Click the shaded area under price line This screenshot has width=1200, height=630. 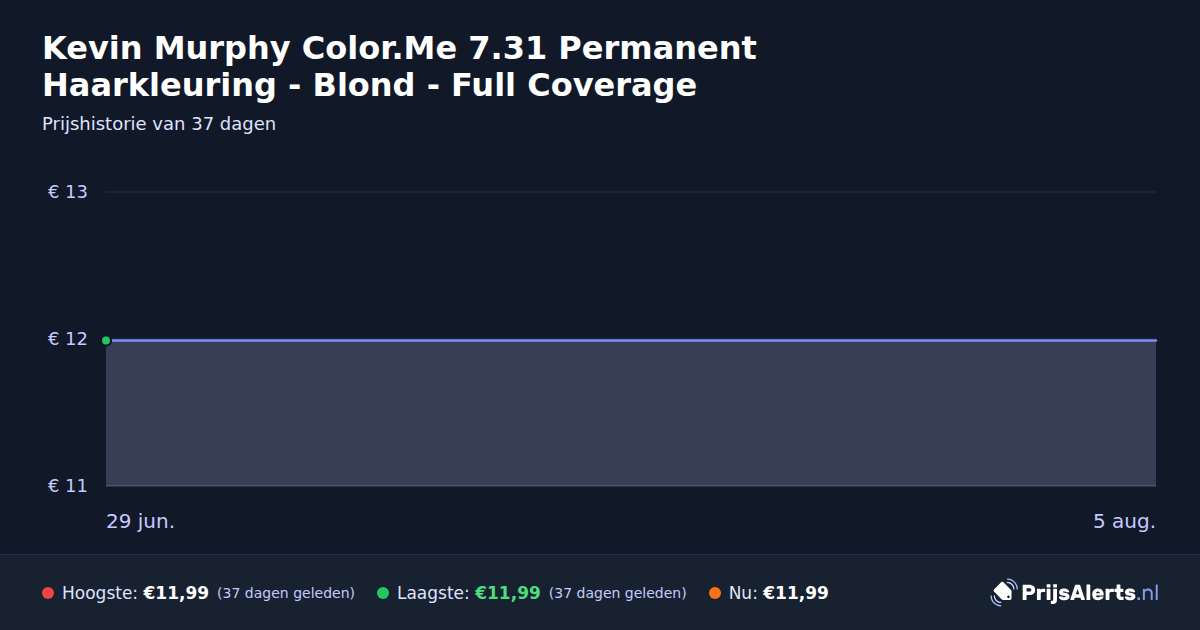pyautogui.click(x=631, y=414)
